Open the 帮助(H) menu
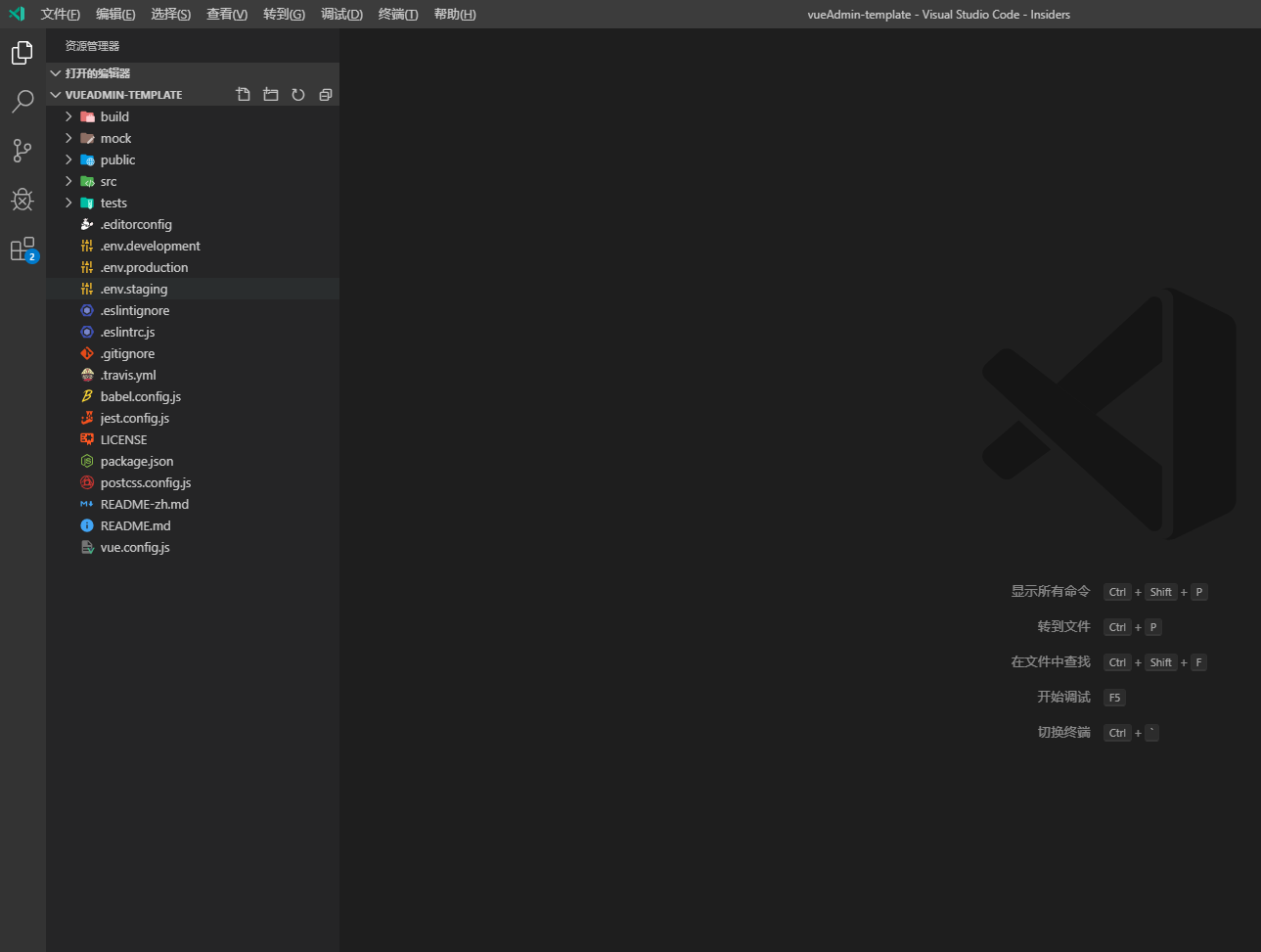Image resolution: width=1261 pixels, height=952 pixels. tap(455, 14)
